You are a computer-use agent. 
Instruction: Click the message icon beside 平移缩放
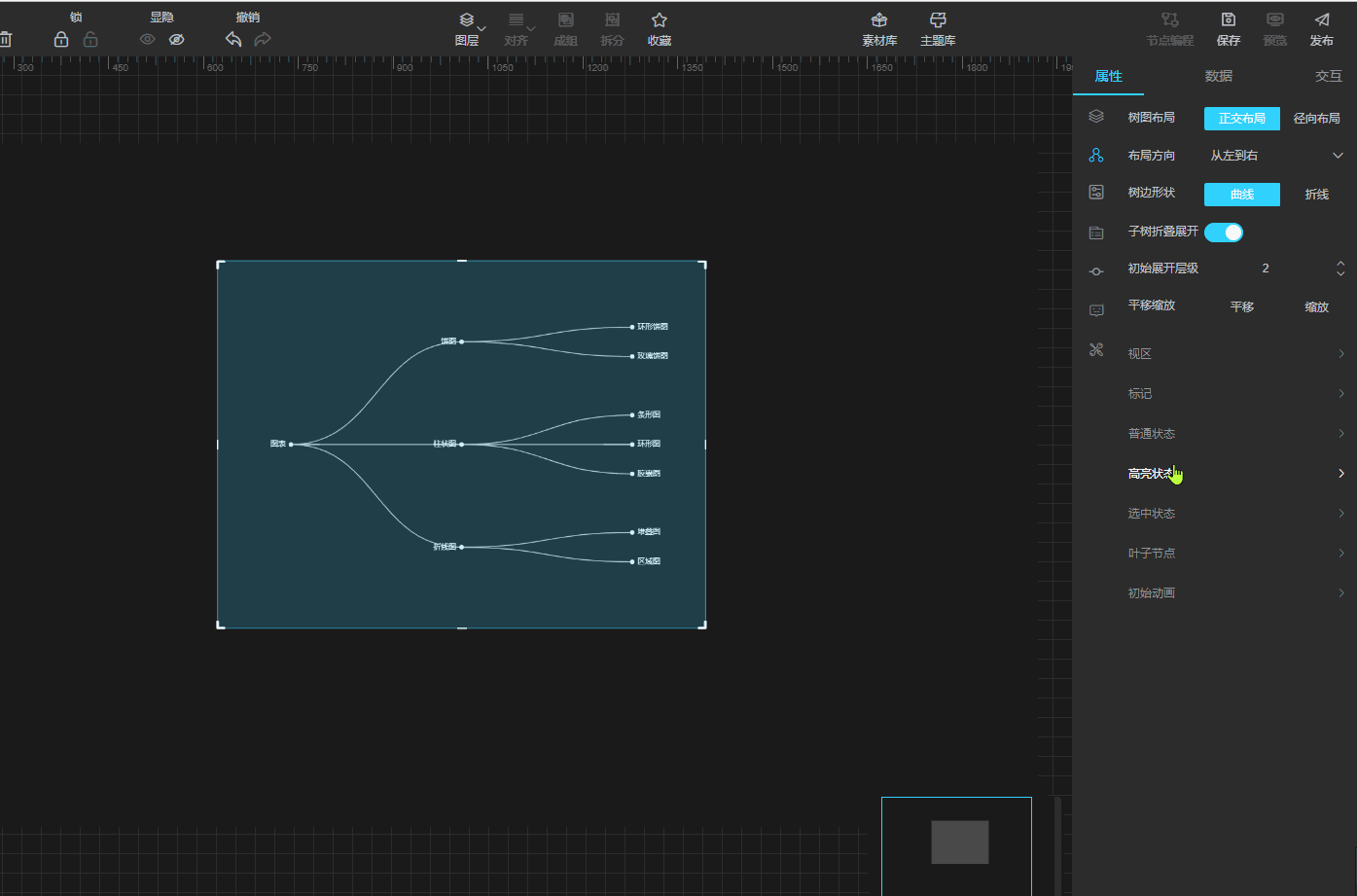(1096, 310)
